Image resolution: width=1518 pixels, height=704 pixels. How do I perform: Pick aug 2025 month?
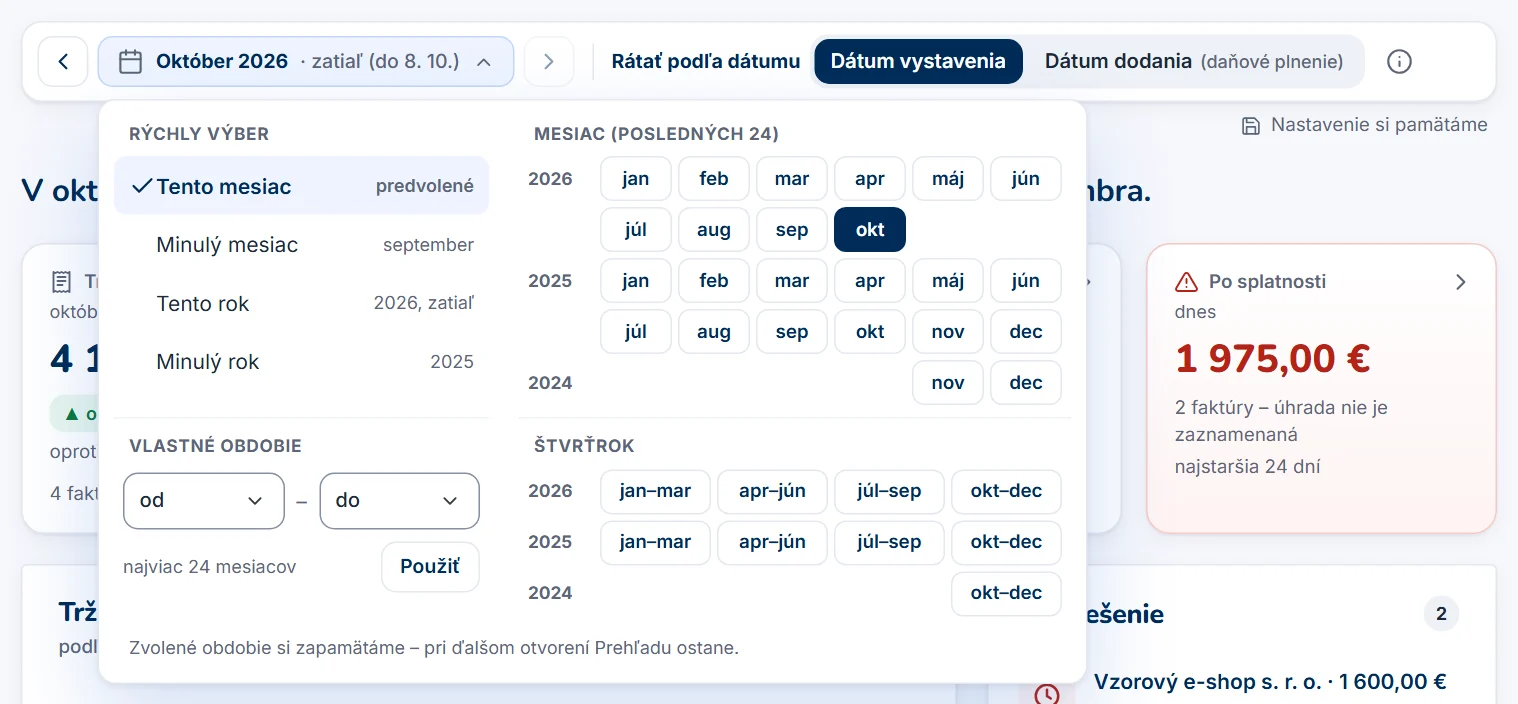[714, 332]
